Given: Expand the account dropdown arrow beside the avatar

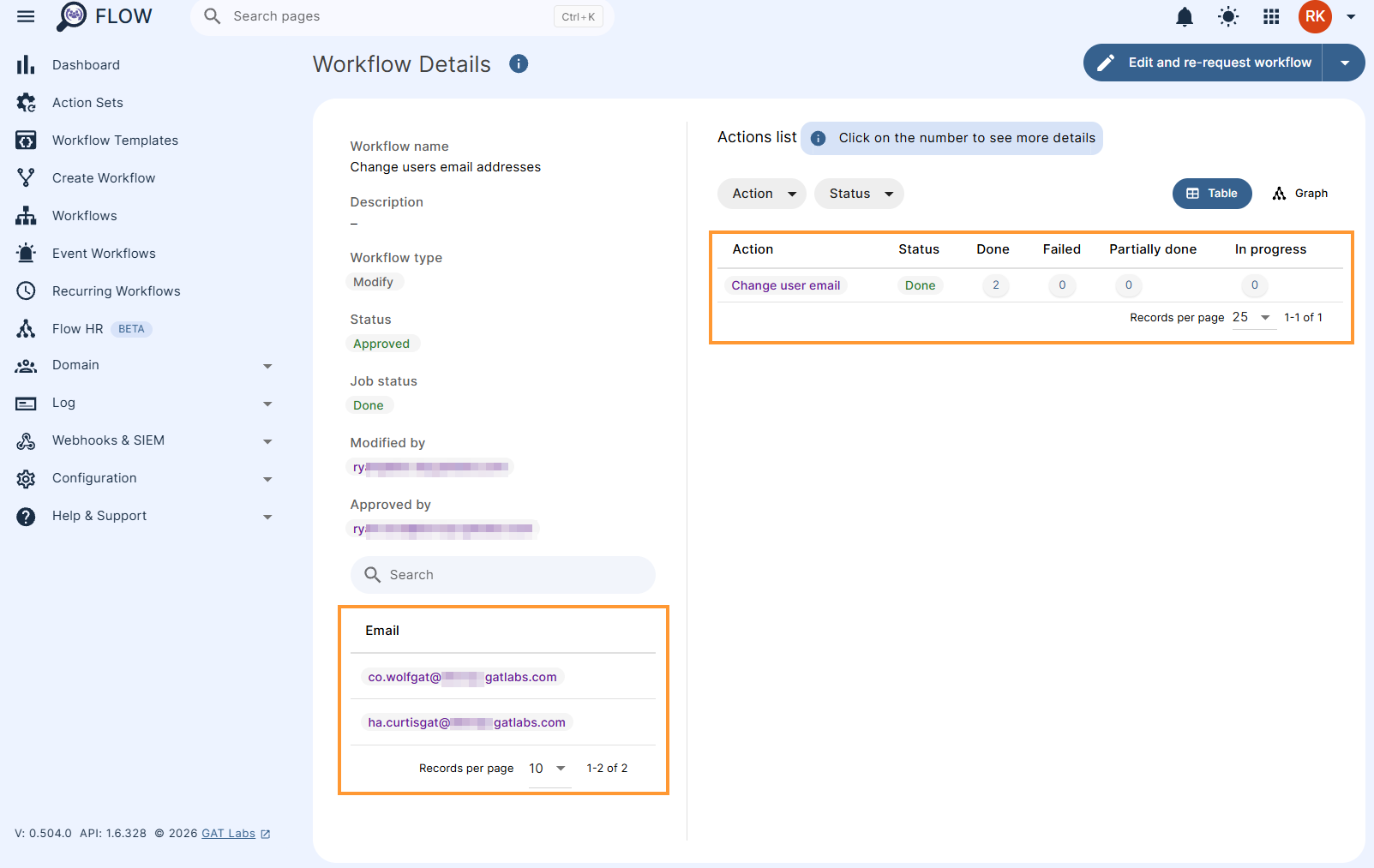Looking at the screenshot, I should tap(1351, 16).
